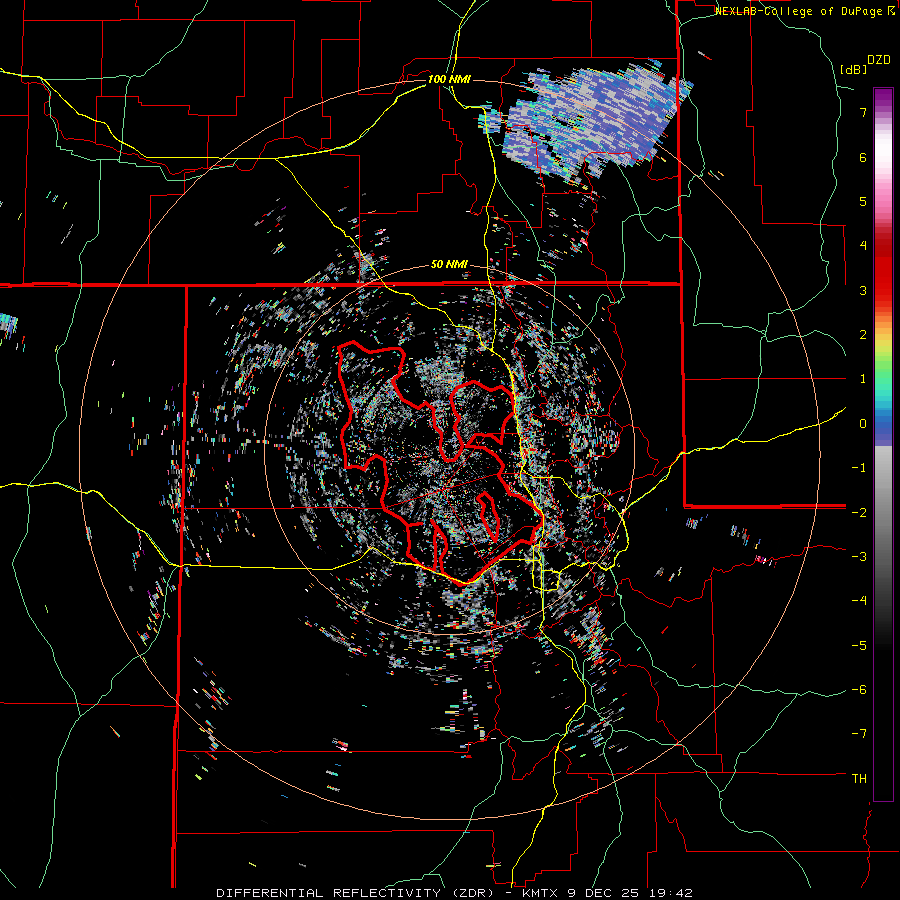The image size is (900, 900).
Task: Pick the "4" value on the dB scale
Action: [863, 246]
